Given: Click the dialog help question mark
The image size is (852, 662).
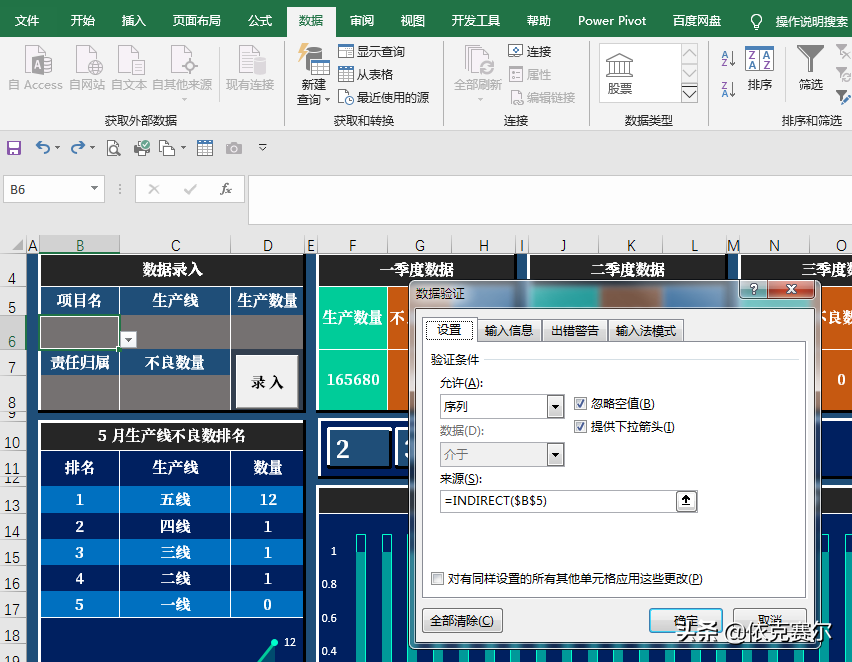Looking at the screenshot, I should (x=753, y=289).
